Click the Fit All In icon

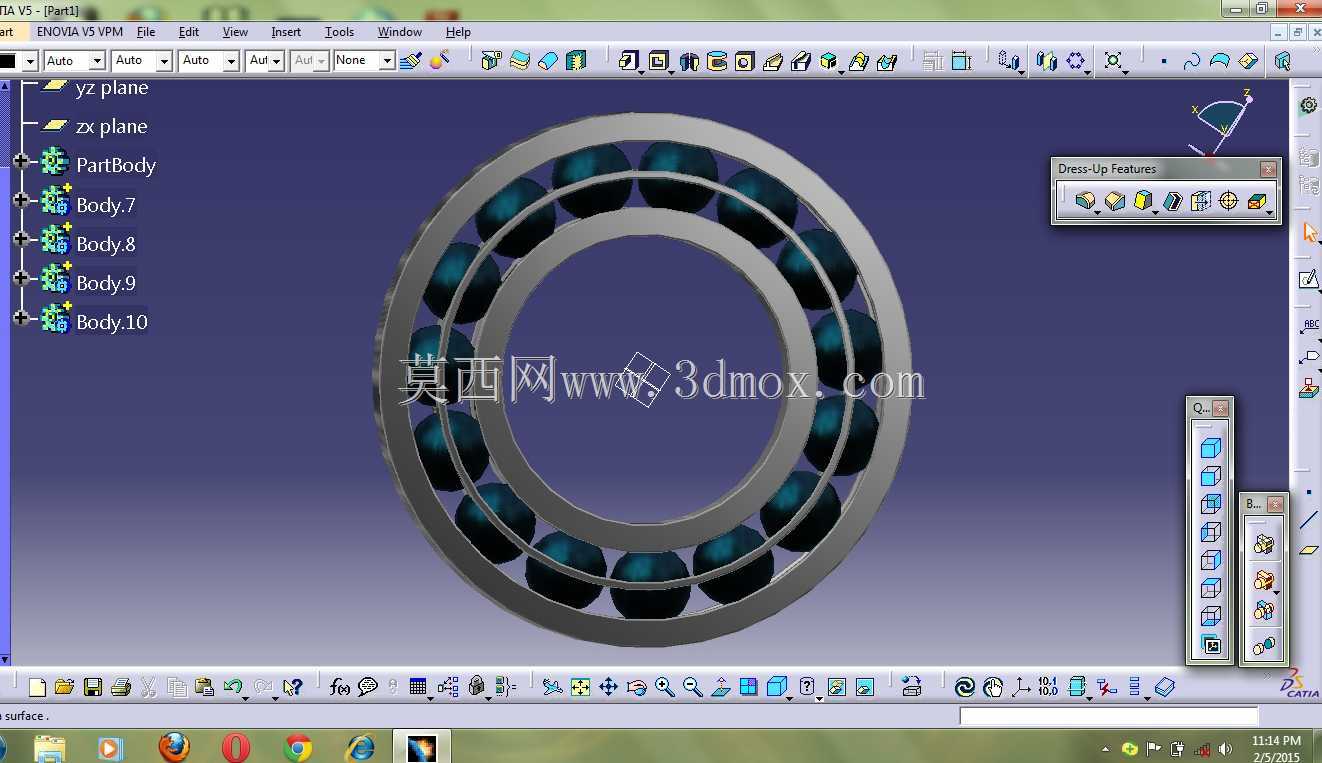pyautogui.click(x=580, y=687)
